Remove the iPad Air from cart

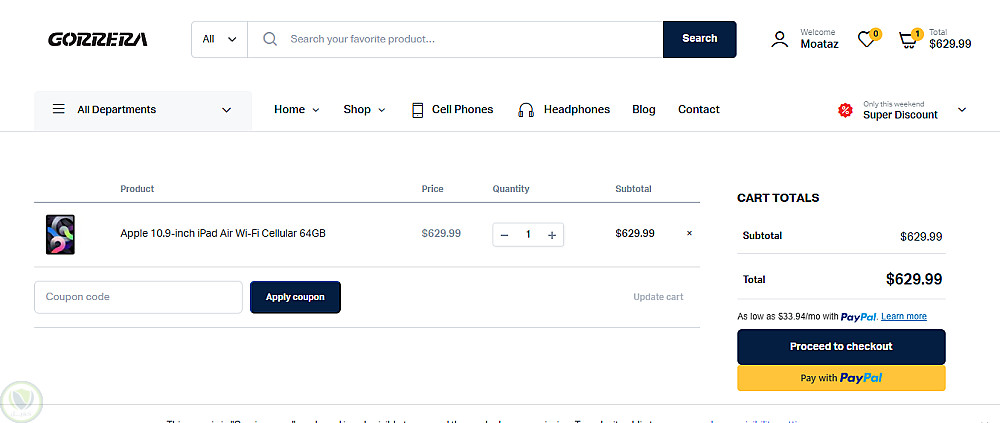point(689,234)
